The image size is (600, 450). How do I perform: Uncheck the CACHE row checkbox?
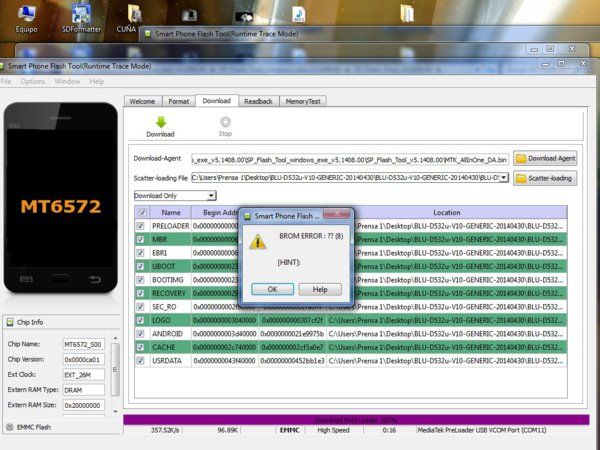140,347
